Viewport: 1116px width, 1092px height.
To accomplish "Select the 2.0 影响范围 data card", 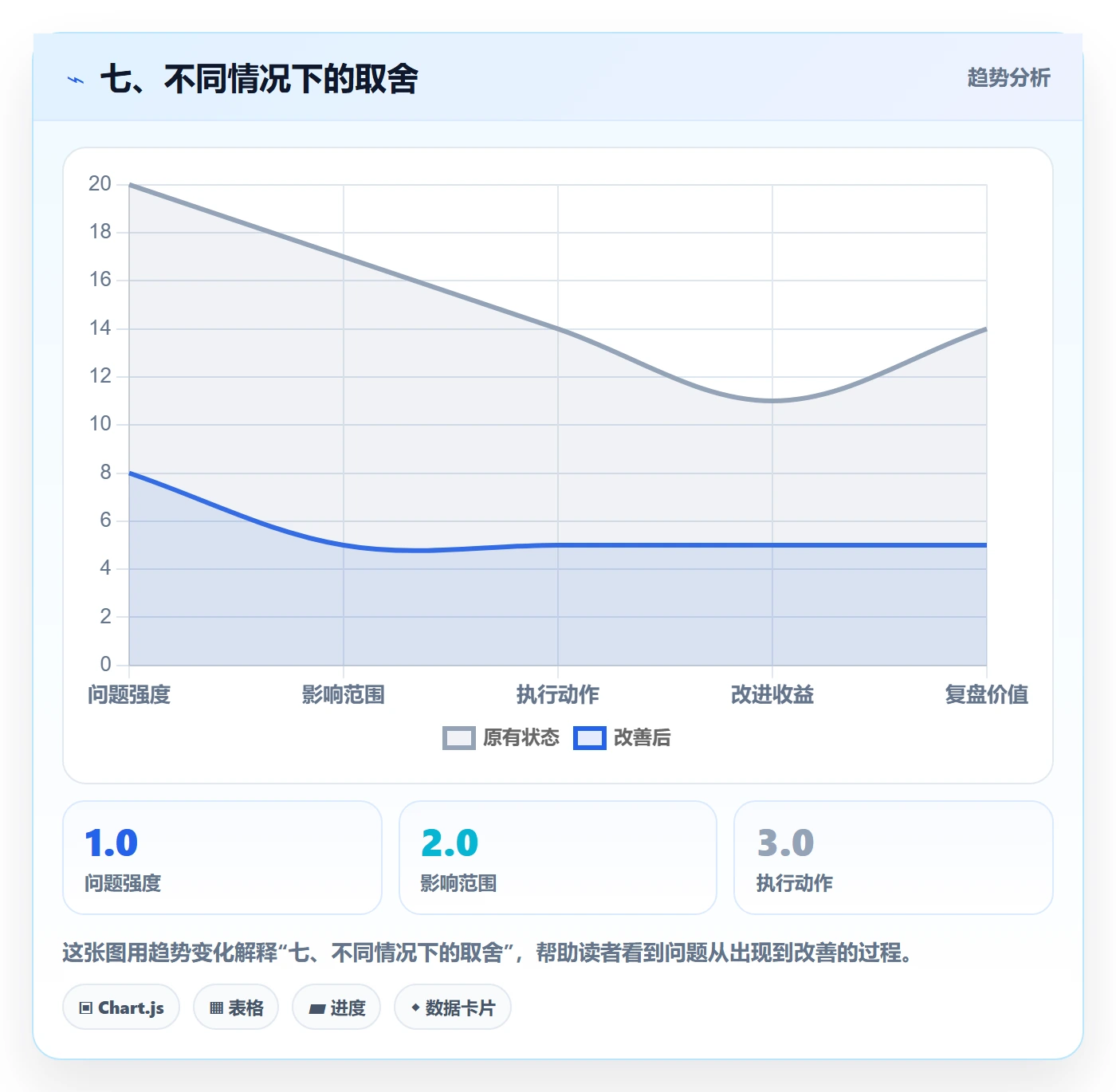I will tap(558, 858).
